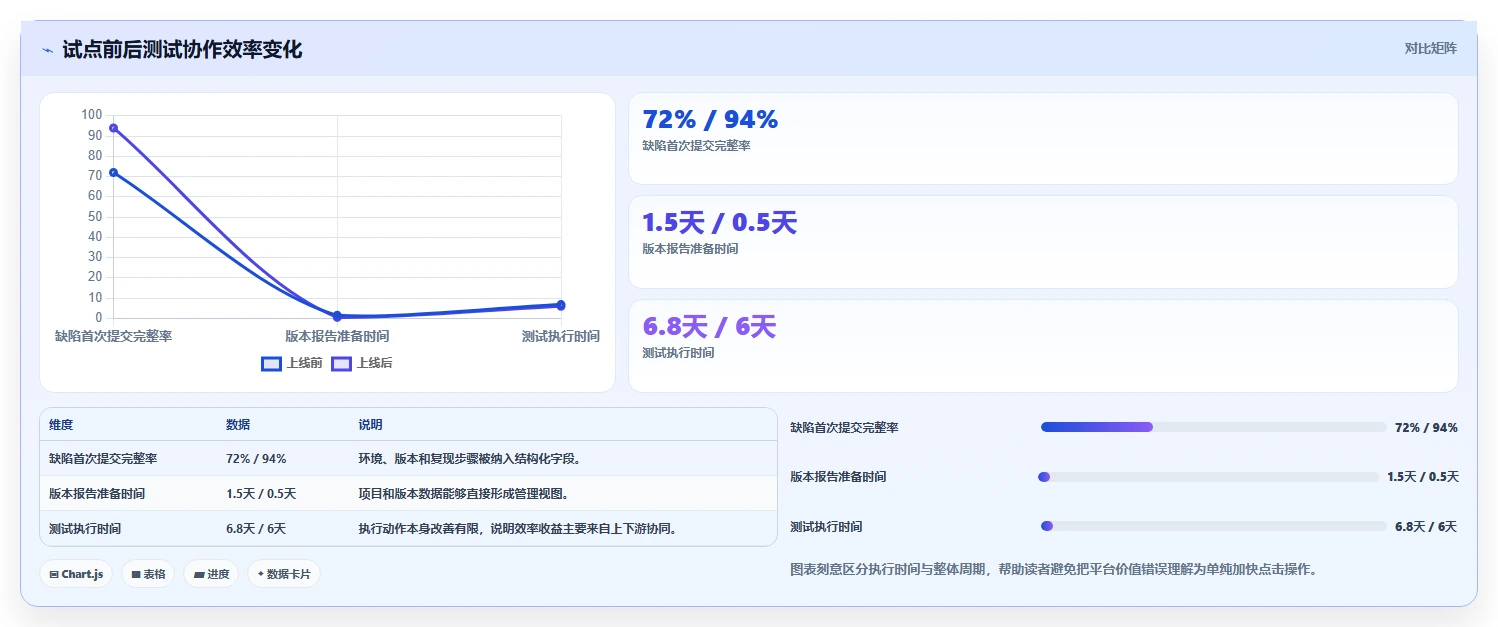Click the 测试执行时间 progress bar

point(1214,526)
